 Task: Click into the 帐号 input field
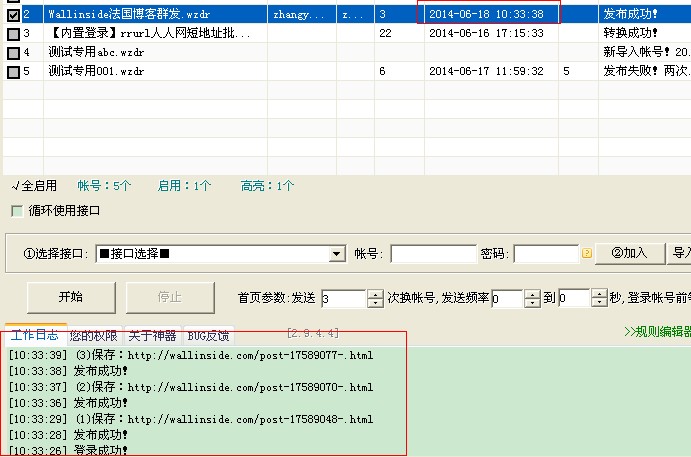coord(433,254)
